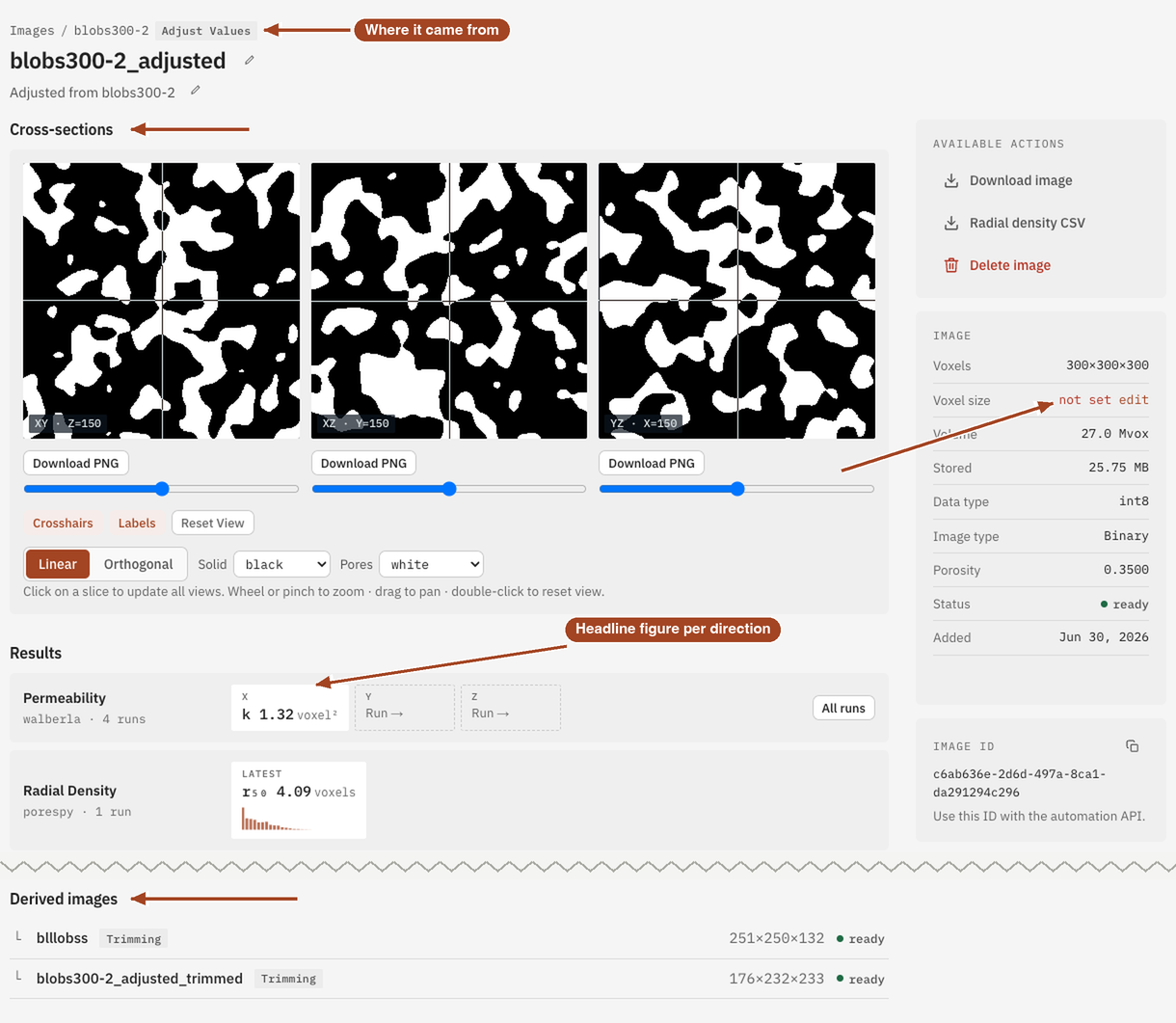Screen dimensions: 1176x1023
Task: Go to the blobs300-2 parent image breadcrumb
Action: tap(111, 31)
